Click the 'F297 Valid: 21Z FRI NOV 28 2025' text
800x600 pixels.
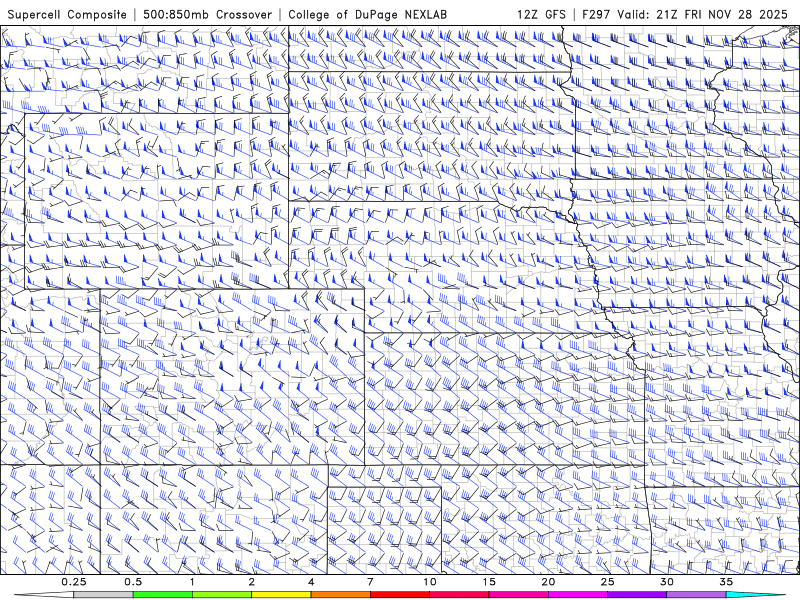click(x=685, y=14)
